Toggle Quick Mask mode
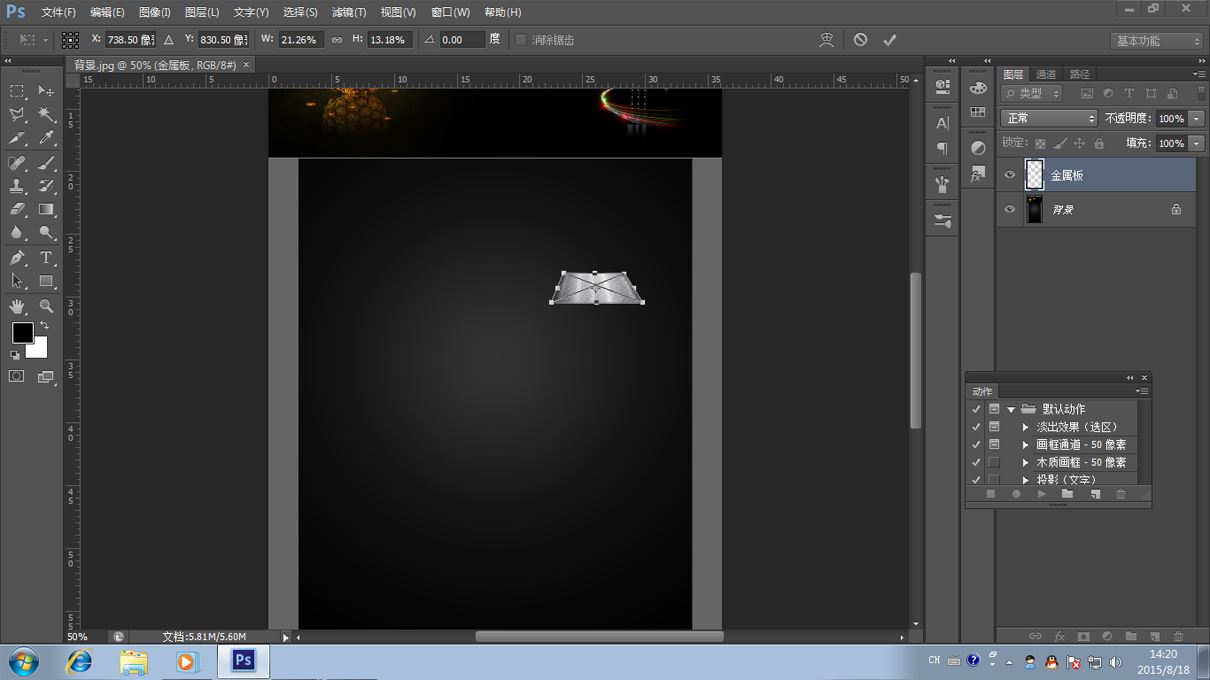Viewport: 1210px width, 680px height. click(17, 376)
